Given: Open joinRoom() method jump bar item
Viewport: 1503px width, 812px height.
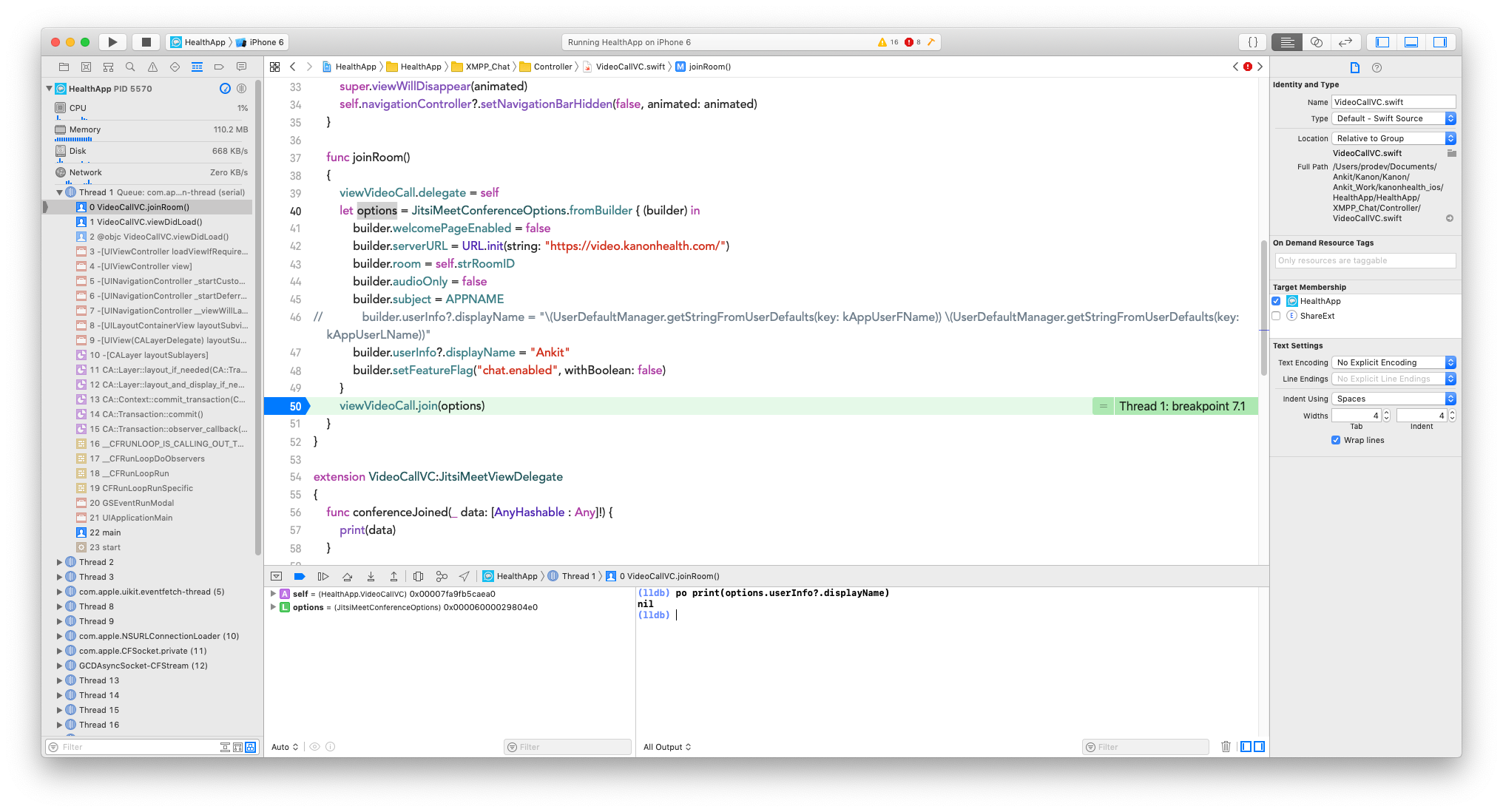Looking at the screenshot, I should pos(703,67).
